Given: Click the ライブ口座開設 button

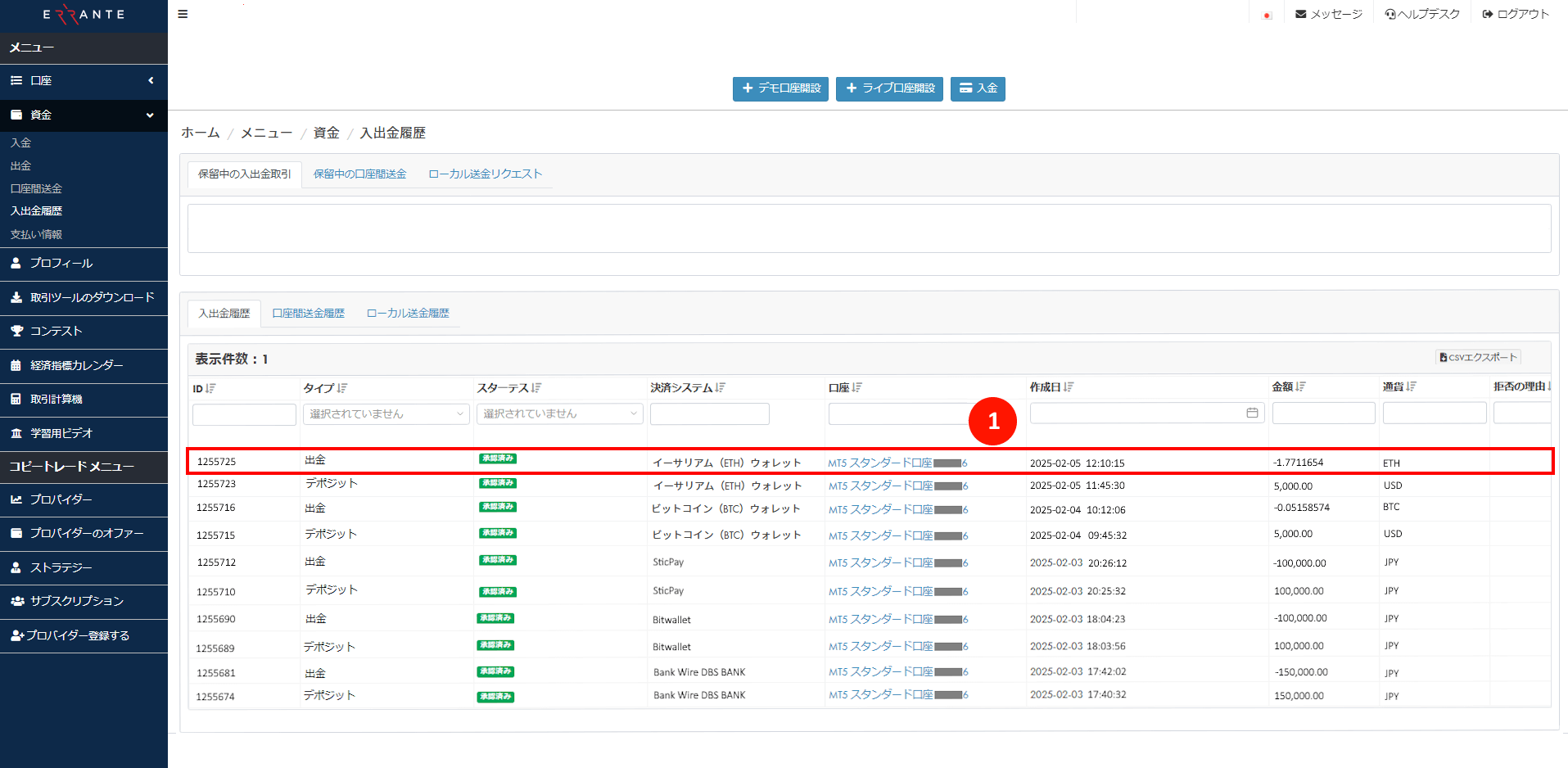Looking at the screenshot, I should point(889,88).
